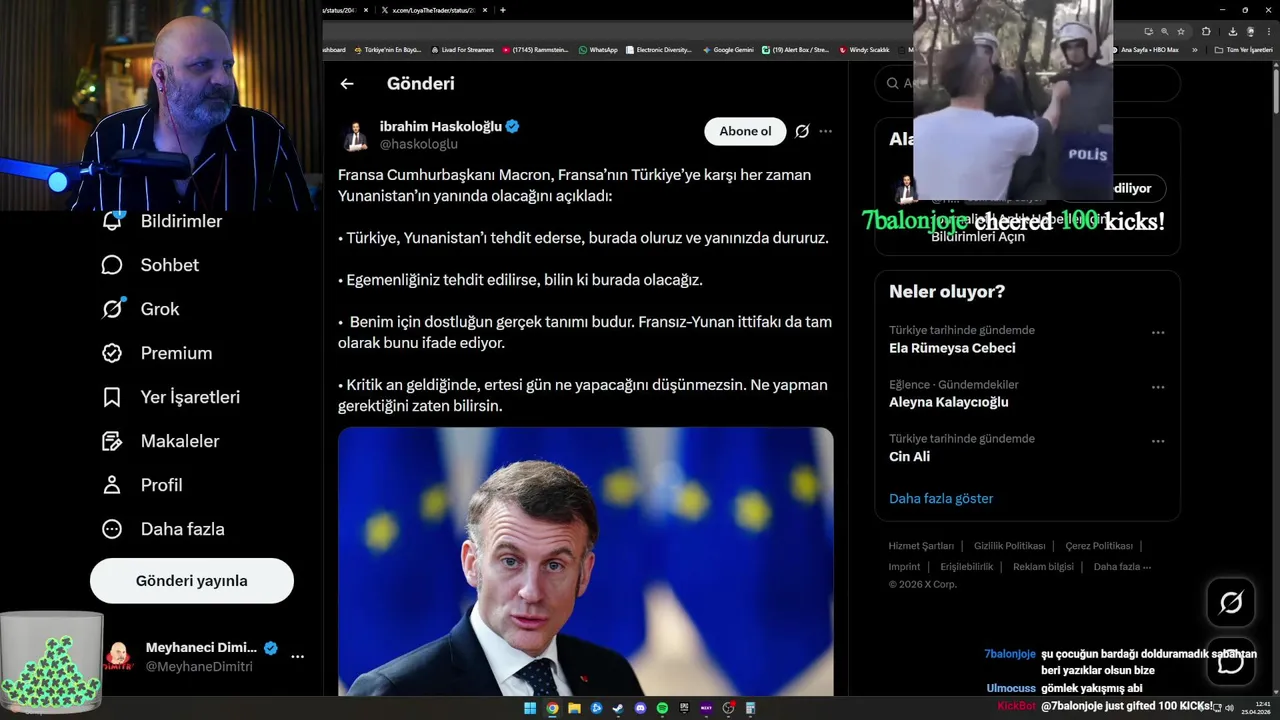Viewport: 1280px width, 720px height.
Task: Click the taskbar volume speaker icon
Action: (1229, 708)
